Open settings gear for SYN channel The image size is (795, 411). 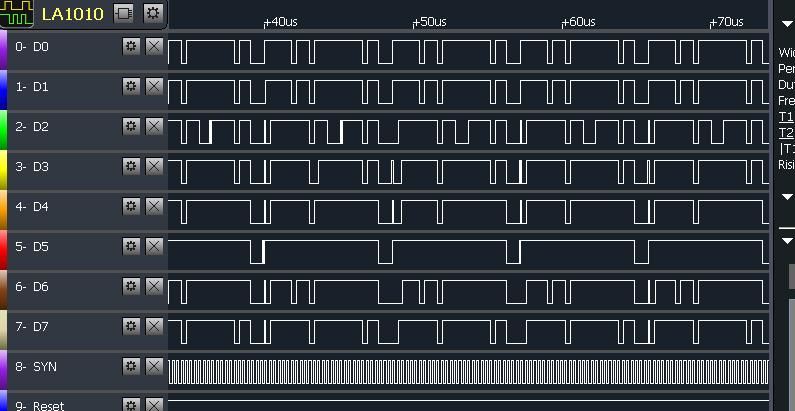click(x=131, y=366)
